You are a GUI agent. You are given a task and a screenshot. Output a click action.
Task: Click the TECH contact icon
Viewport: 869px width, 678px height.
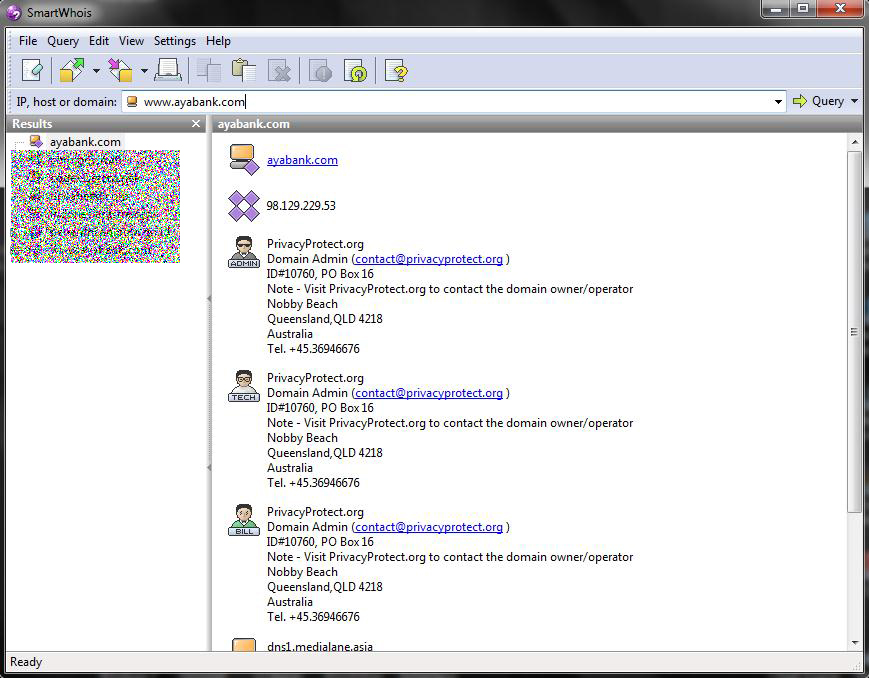[243, 386]
